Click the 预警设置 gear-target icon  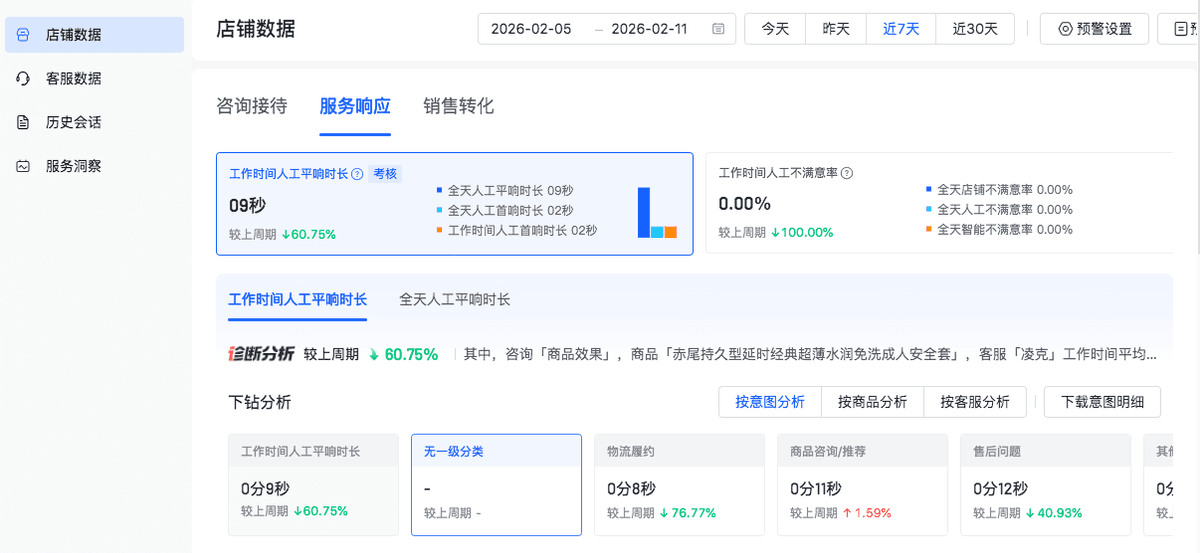pyautogui.click(x=1064, y=29)
